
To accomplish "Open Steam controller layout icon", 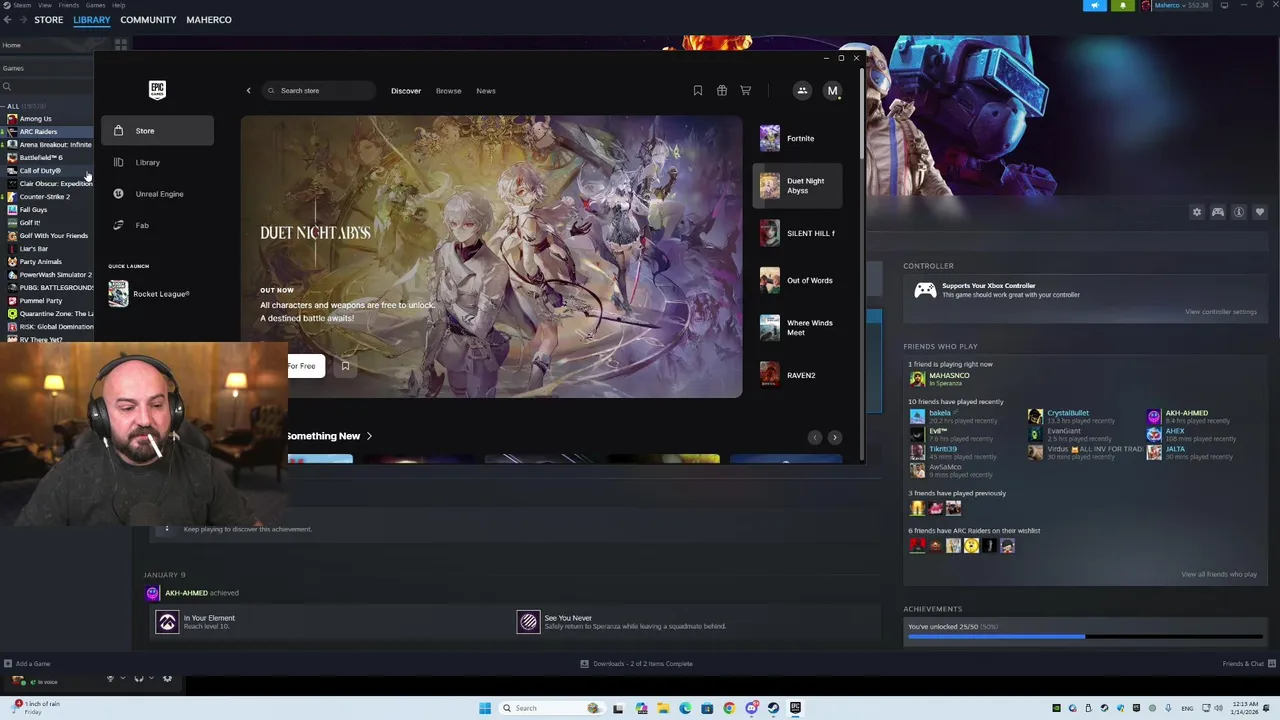I will tap(1218, 212).
